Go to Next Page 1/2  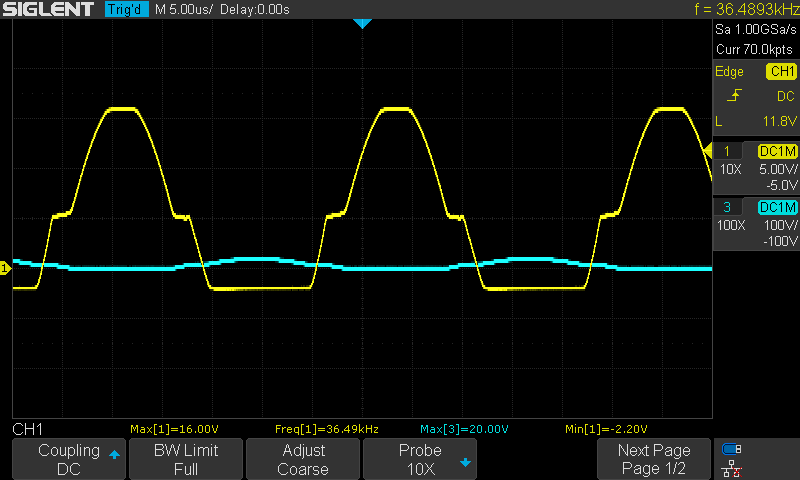654,459
